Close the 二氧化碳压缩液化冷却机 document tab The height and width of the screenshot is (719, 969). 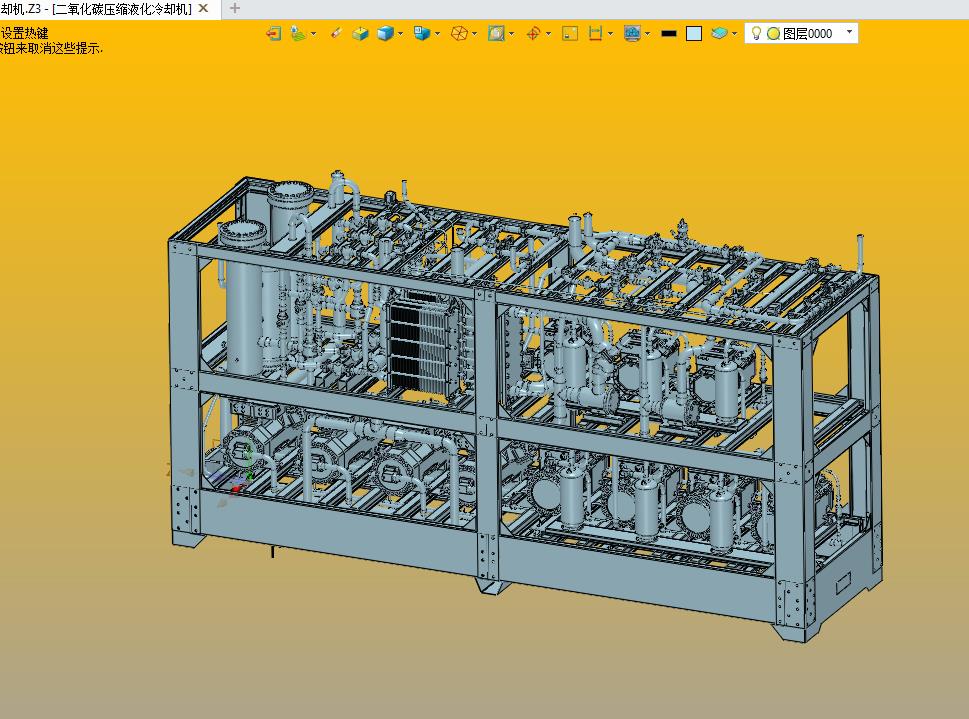coord(204,8)
